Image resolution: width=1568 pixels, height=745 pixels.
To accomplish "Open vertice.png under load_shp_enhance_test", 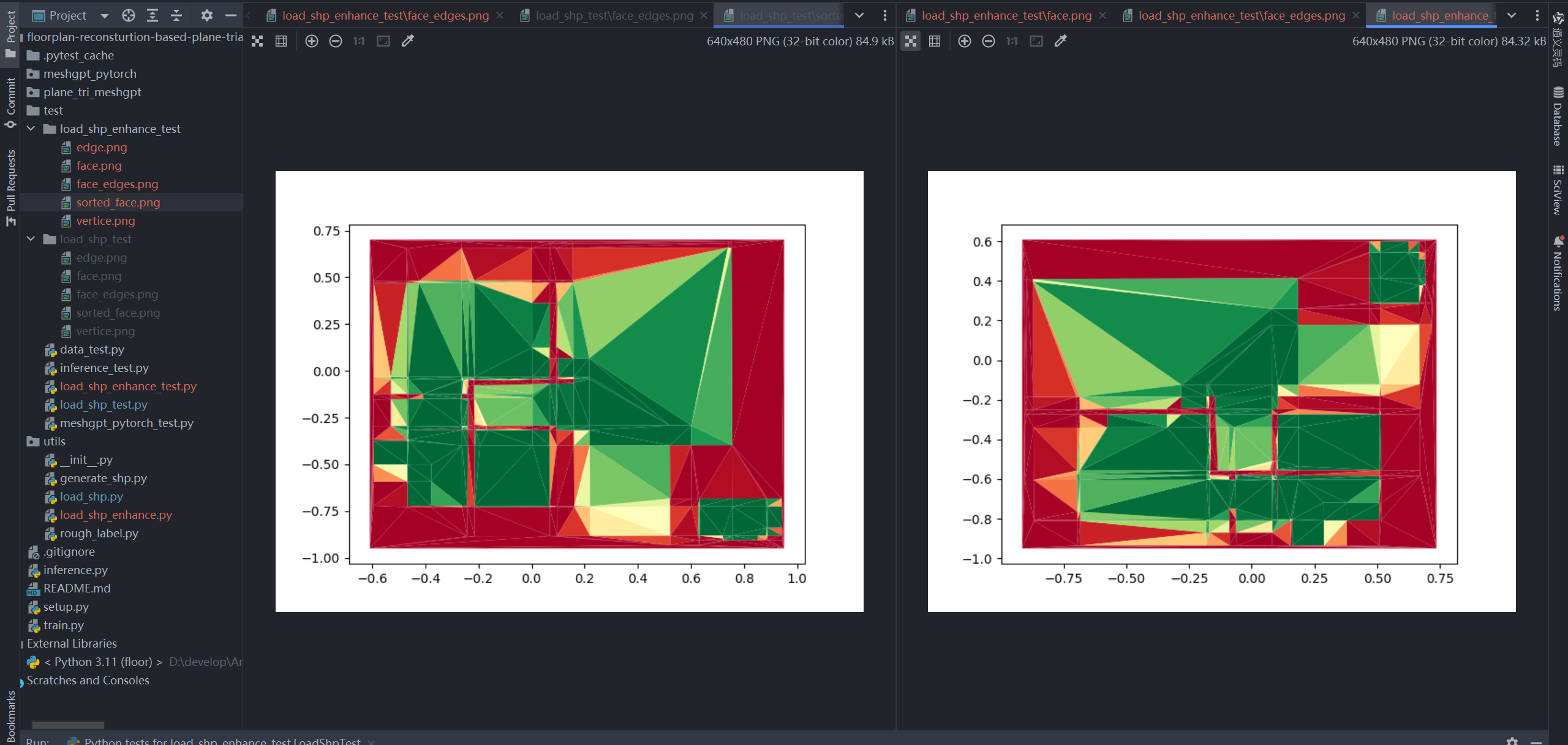I will click(x=105, y=221).
